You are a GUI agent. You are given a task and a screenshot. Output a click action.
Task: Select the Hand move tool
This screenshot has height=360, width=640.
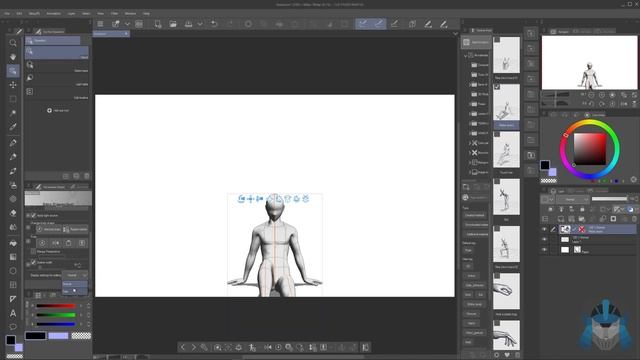tap(13, 56)
